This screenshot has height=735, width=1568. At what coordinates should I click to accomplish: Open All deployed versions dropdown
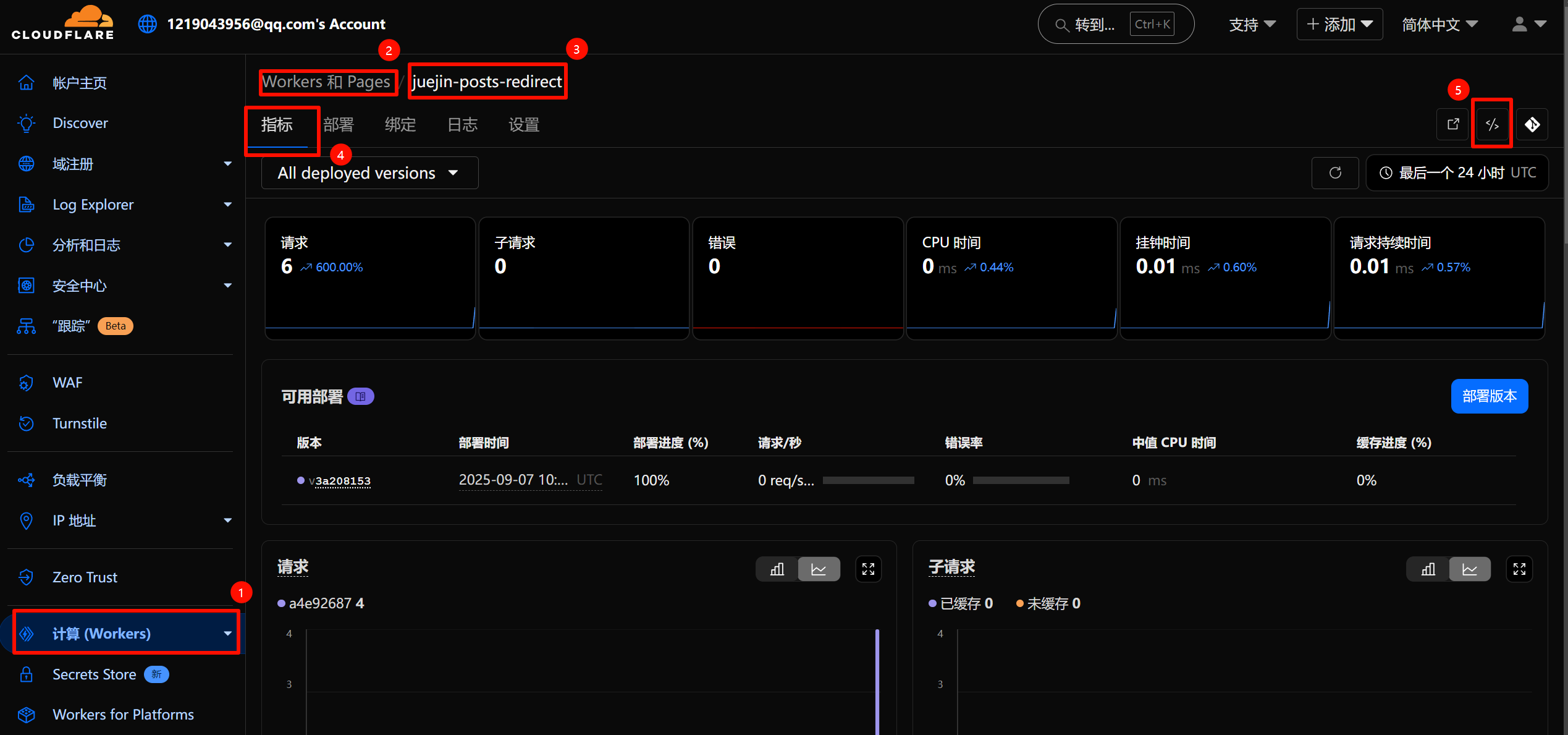click(x=369, y=172)
